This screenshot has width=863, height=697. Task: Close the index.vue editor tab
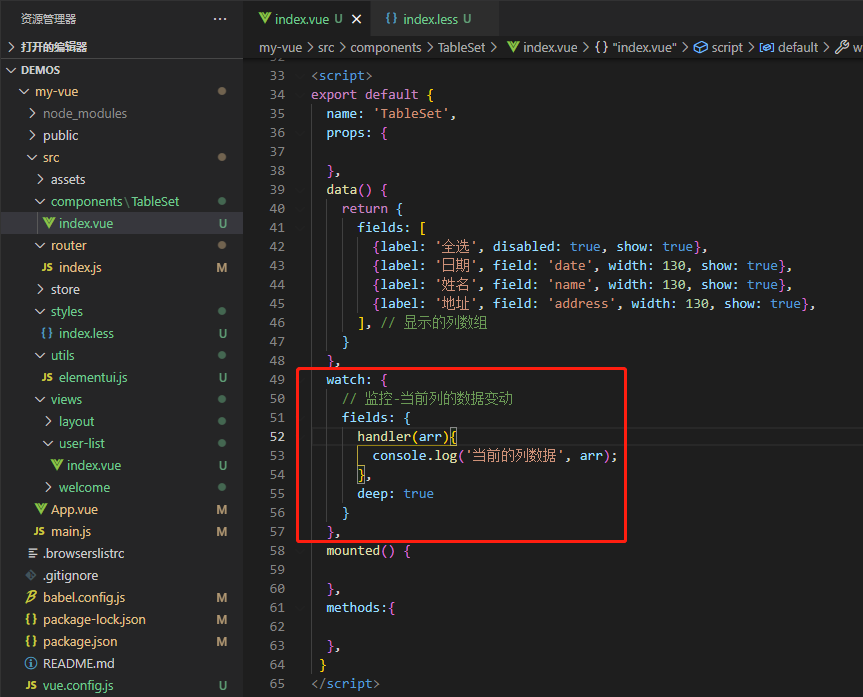pyautogui.click(x=357, y=19)
